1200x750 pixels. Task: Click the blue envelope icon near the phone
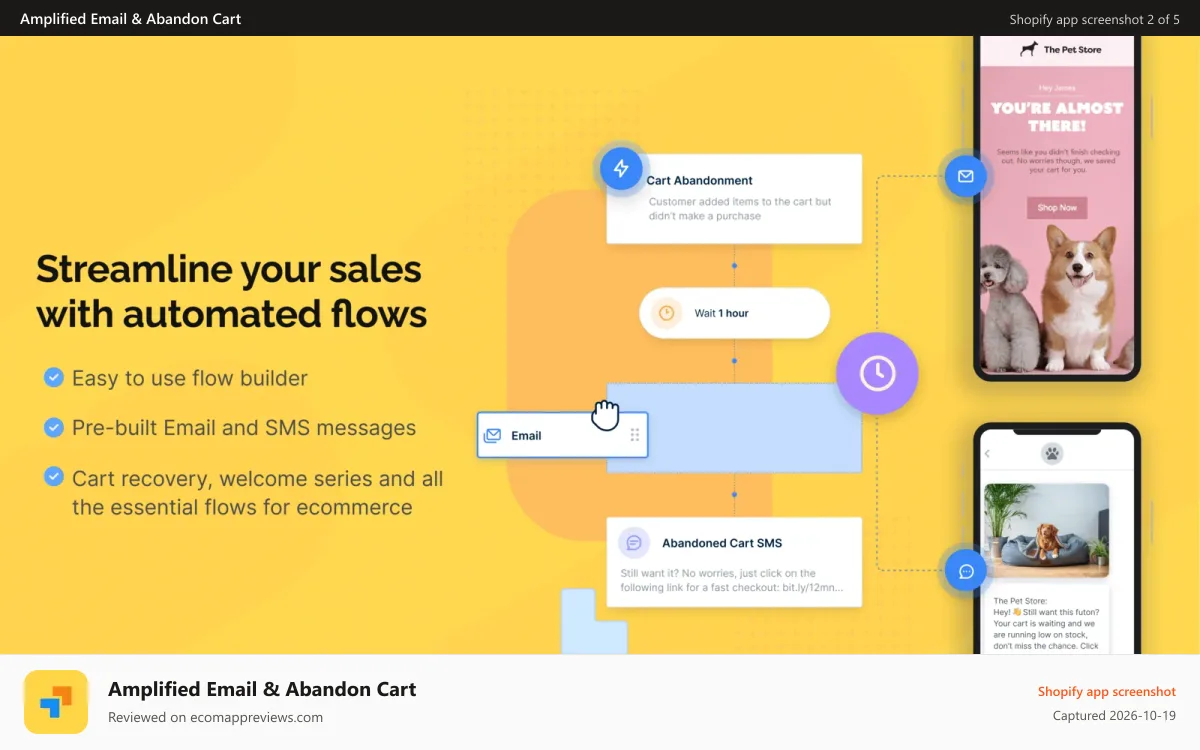[966, 176]
